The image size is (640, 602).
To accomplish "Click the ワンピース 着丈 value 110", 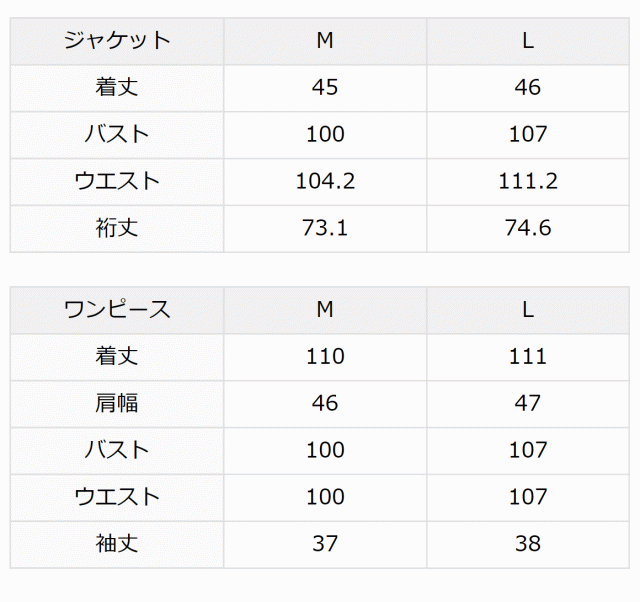I will click(x=325, y=357).
